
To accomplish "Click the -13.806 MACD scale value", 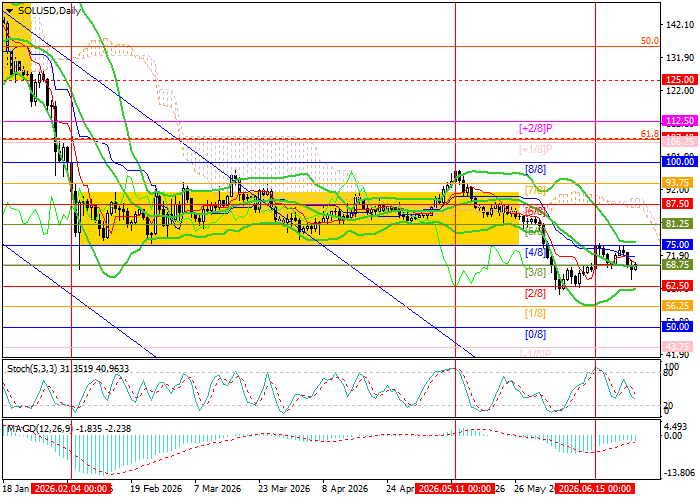I will click(679, 473).
